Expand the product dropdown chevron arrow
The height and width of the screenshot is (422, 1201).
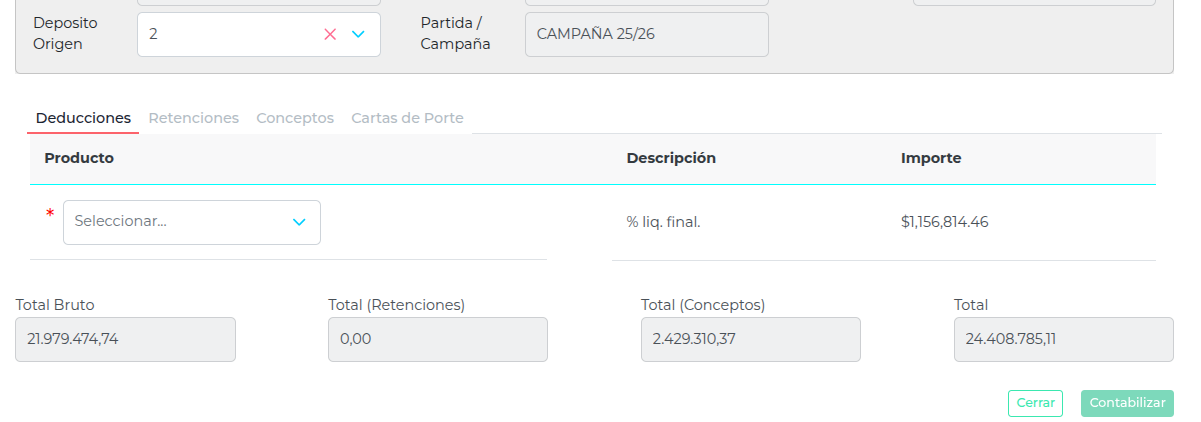point(299,222)
